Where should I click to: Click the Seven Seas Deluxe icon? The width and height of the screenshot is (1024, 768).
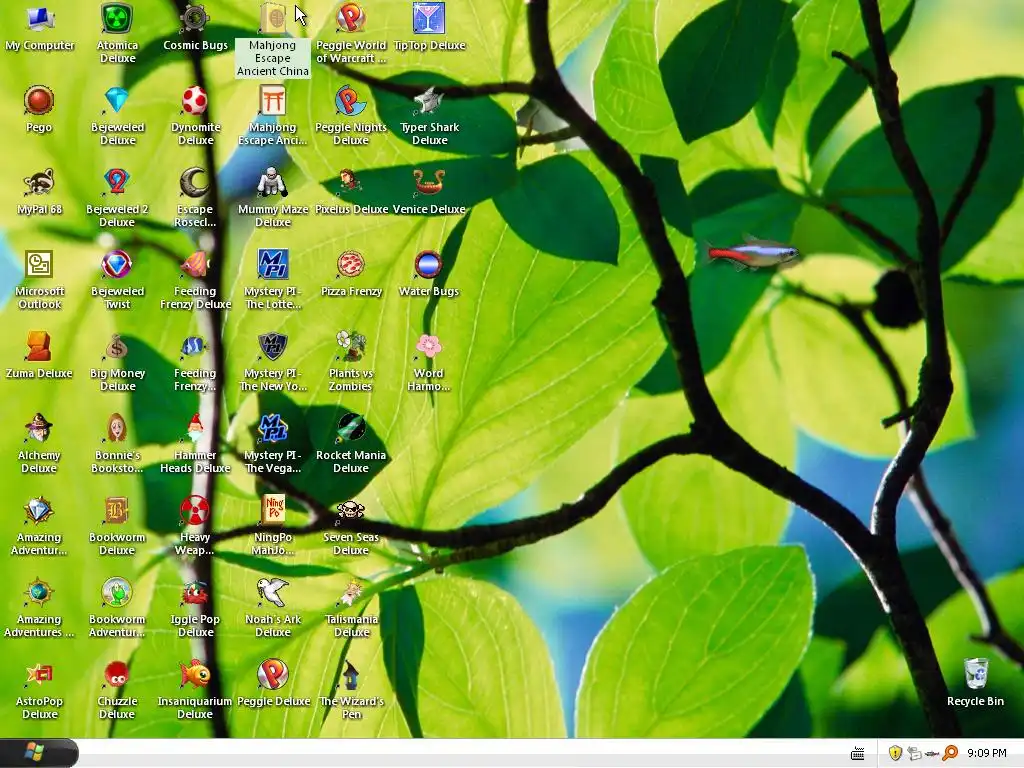coord(351,511)
